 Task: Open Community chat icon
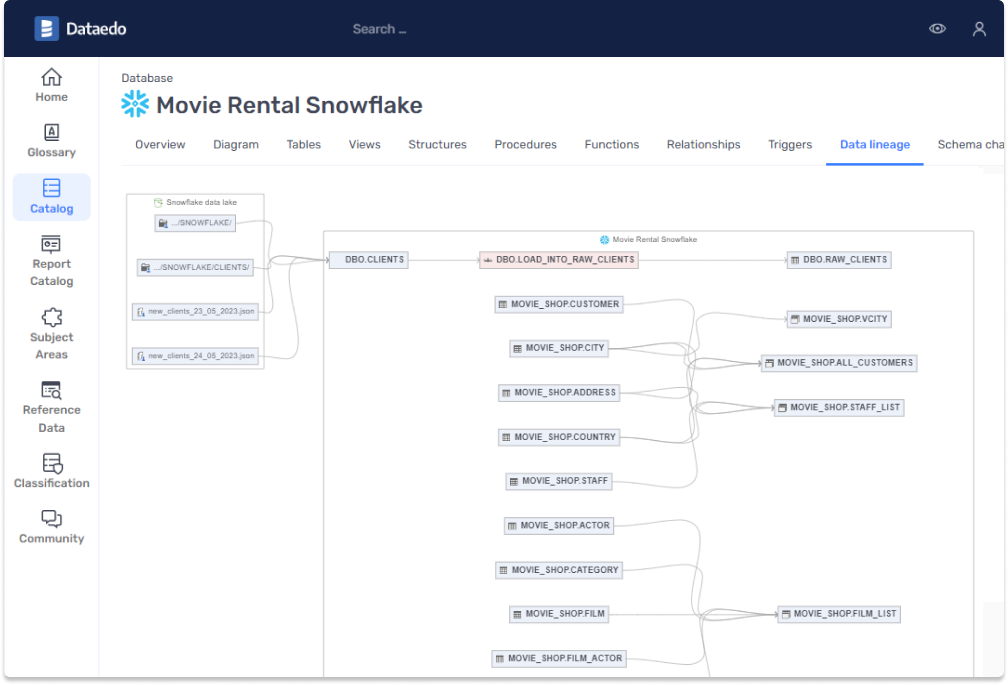[x=52, y=519]
